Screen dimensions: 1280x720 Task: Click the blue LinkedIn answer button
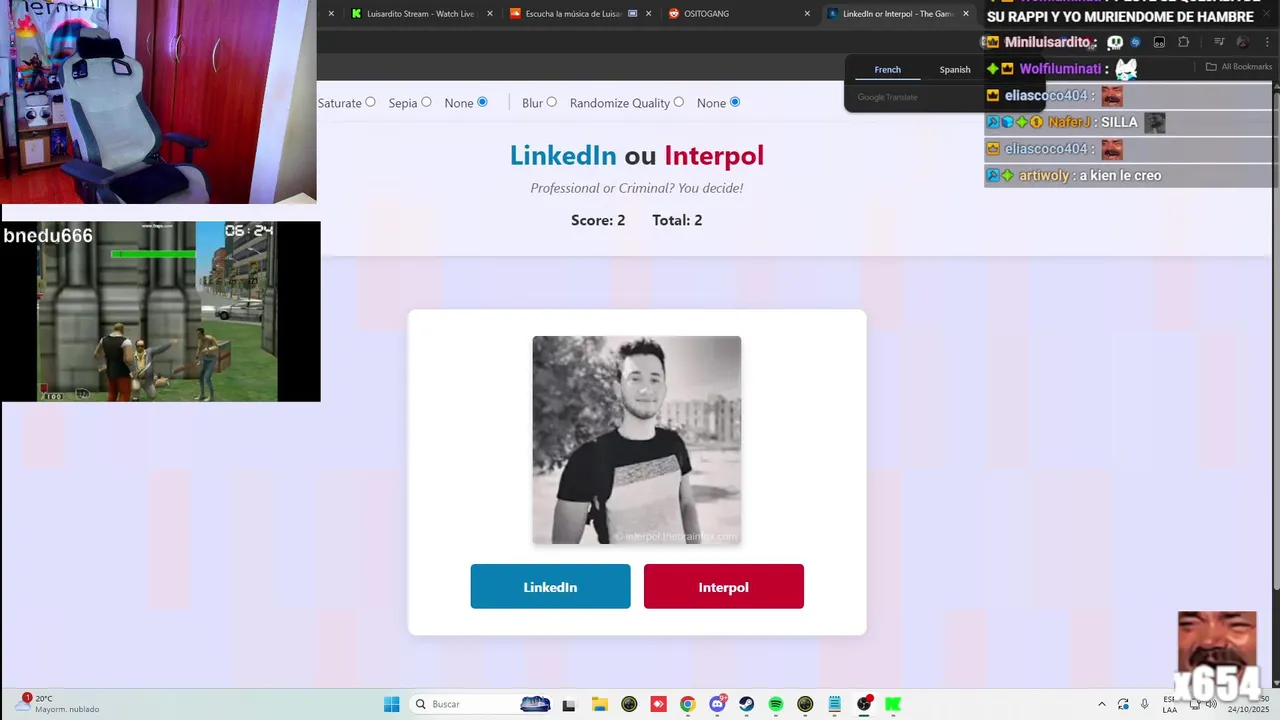tap(550, 587)
